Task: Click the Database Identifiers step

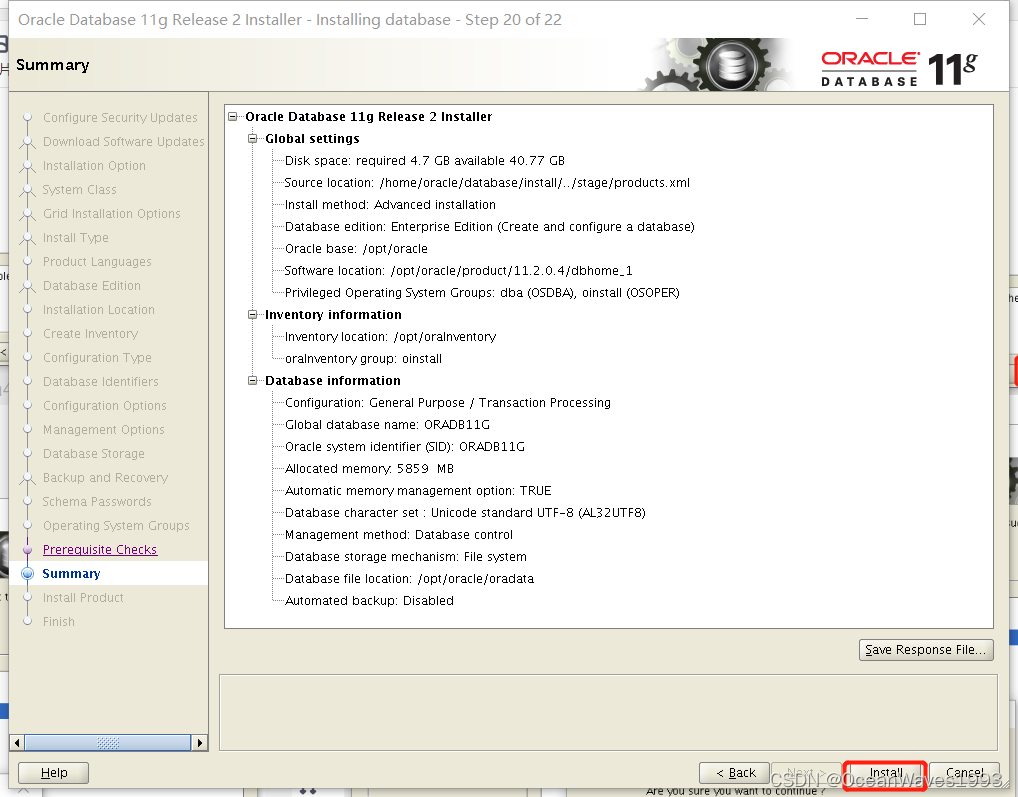Action: click(101, 382)
